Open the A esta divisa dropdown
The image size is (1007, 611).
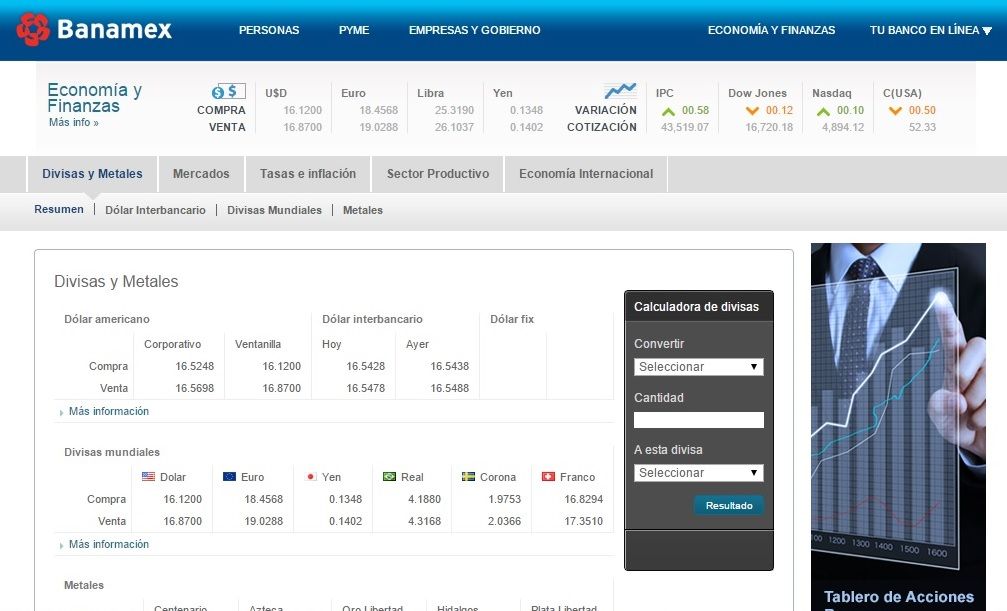click(698, 472)
